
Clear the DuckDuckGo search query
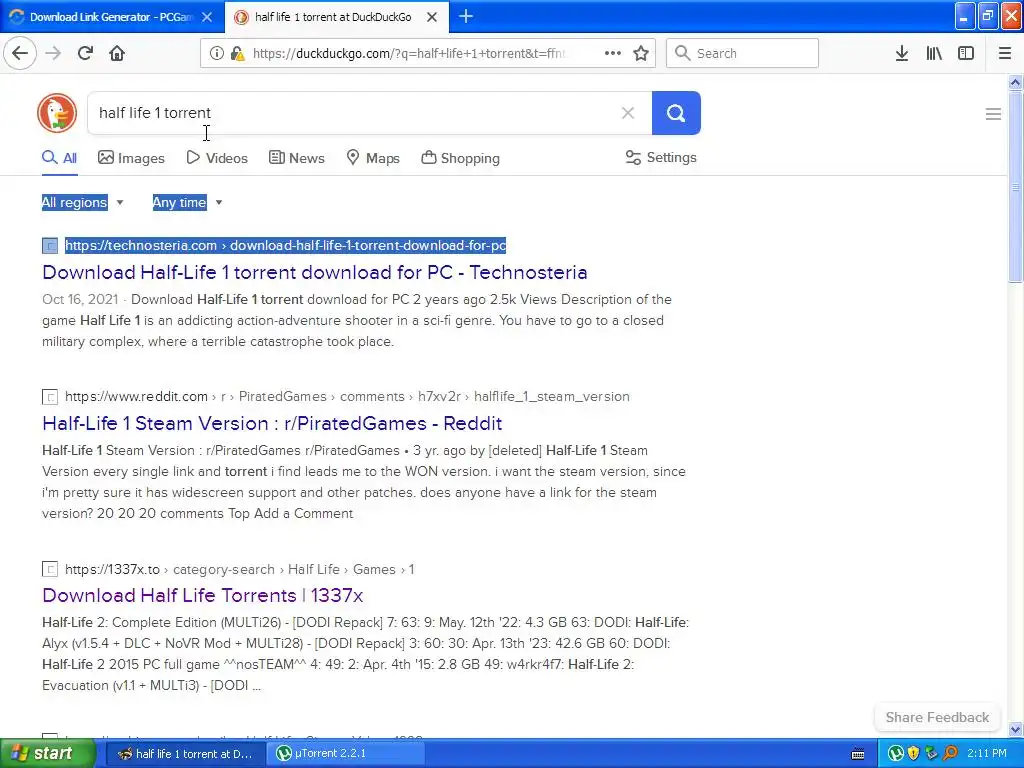[628, 113]
